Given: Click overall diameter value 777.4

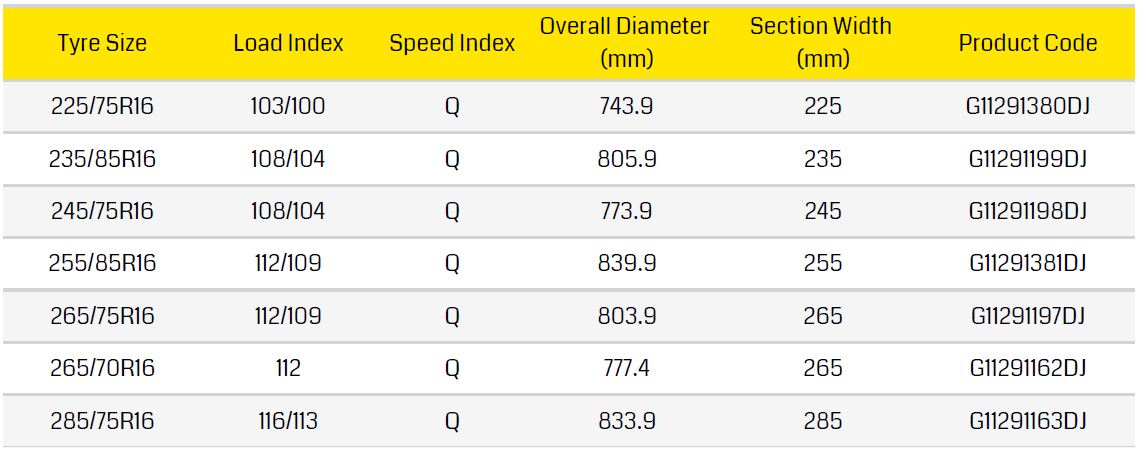Looking at the screenshot, I should pos(626,369).
